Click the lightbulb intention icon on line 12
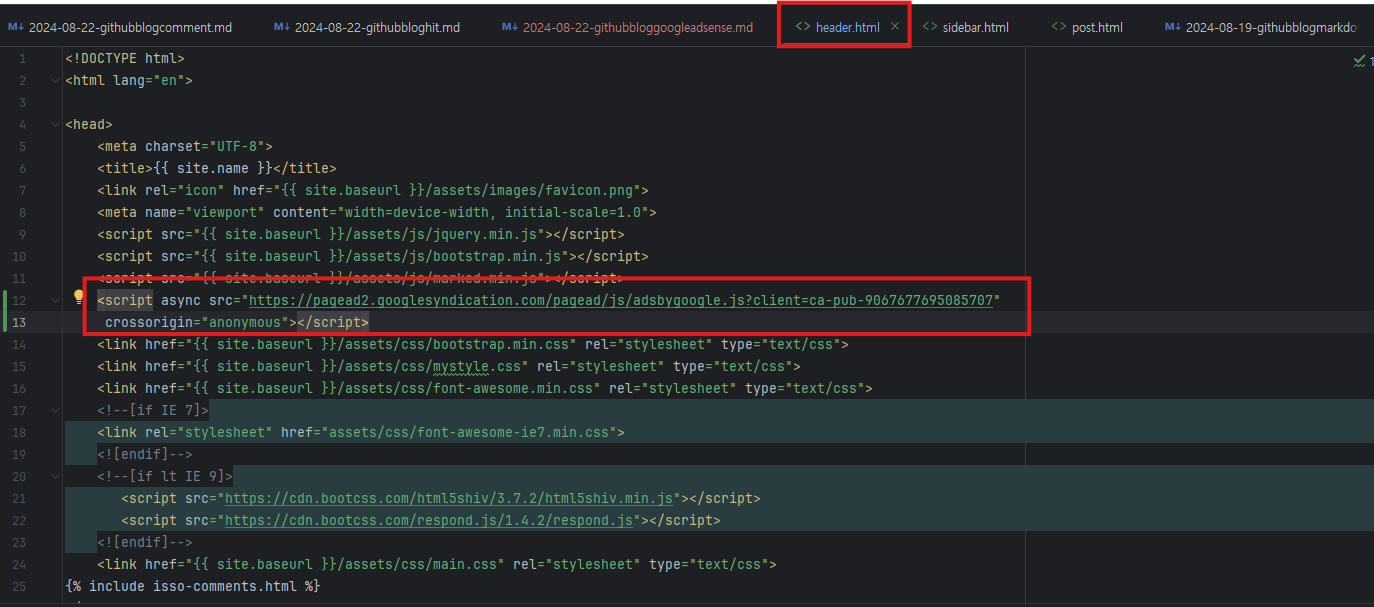The height and width of the screenshot is (607, 1374). coord(79,297)
